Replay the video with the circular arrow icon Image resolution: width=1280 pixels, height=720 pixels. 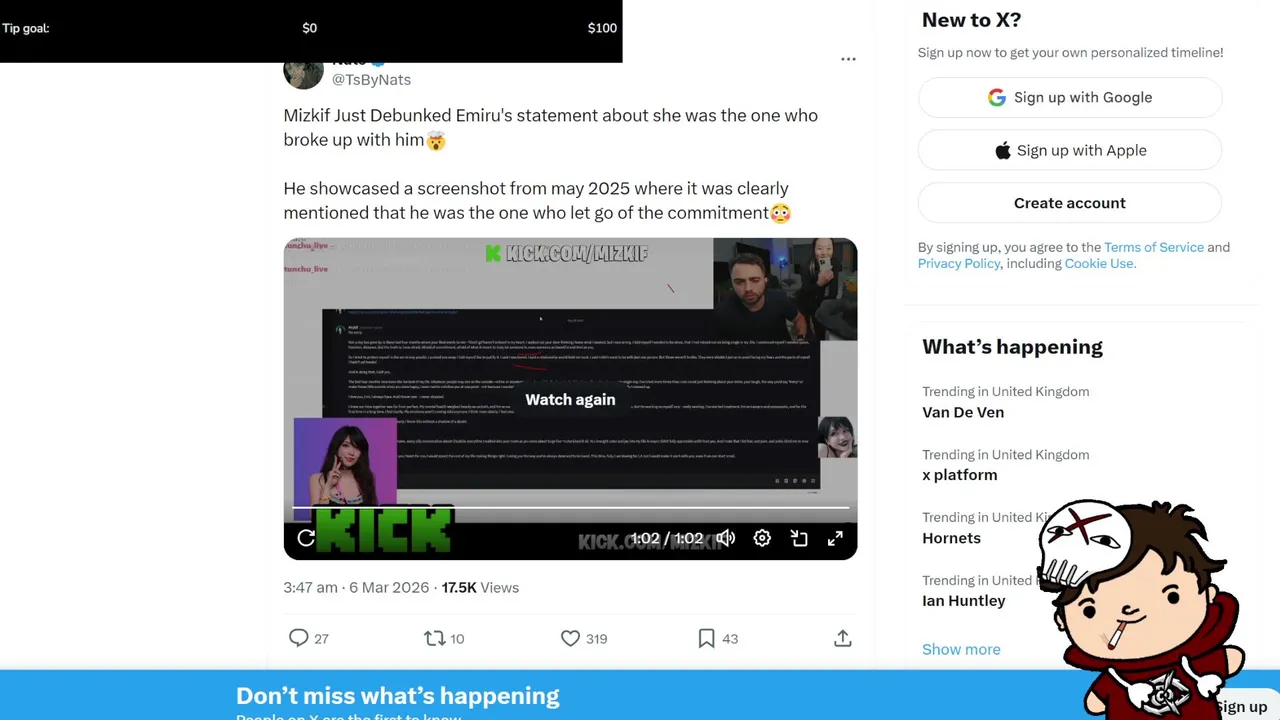tap(306, 538)
